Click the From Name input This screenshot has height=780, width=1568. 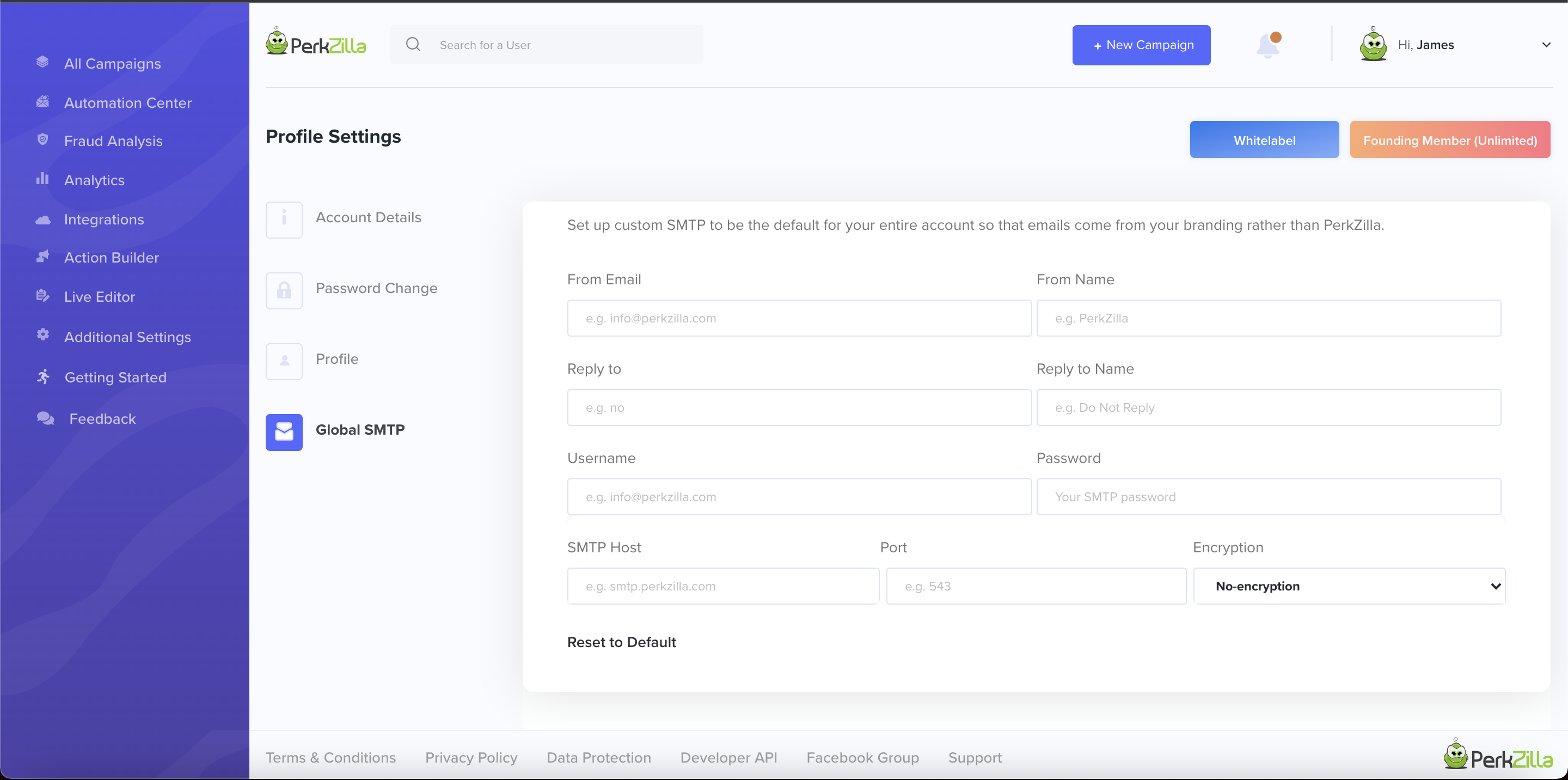point(1269,318)
